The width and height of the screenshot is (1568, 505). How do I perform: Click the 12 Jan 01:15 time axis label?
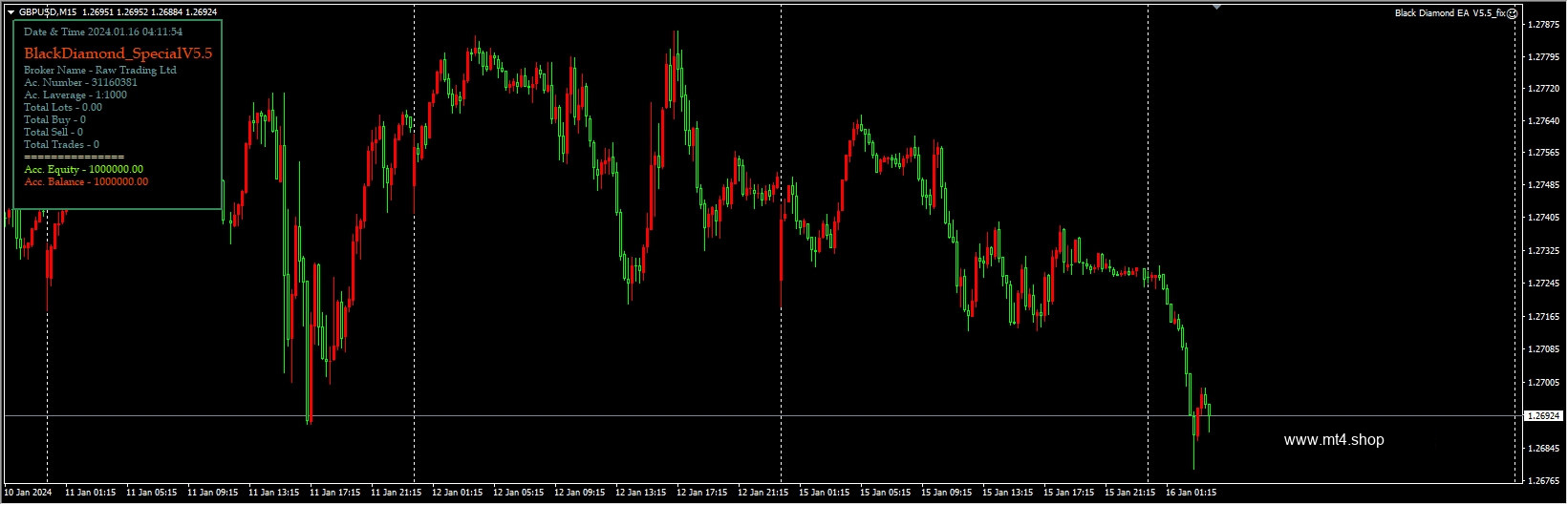pyautogui.click(x=458, y=494)
